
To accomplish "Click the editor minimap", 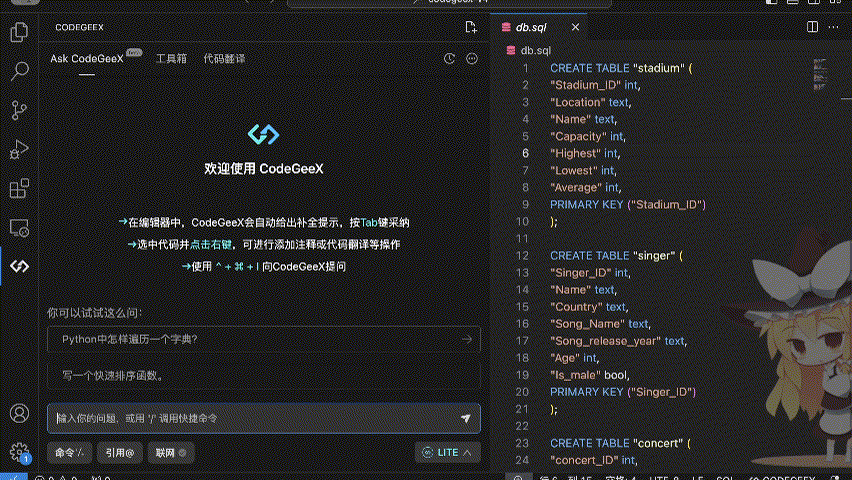I will [820, 74].
